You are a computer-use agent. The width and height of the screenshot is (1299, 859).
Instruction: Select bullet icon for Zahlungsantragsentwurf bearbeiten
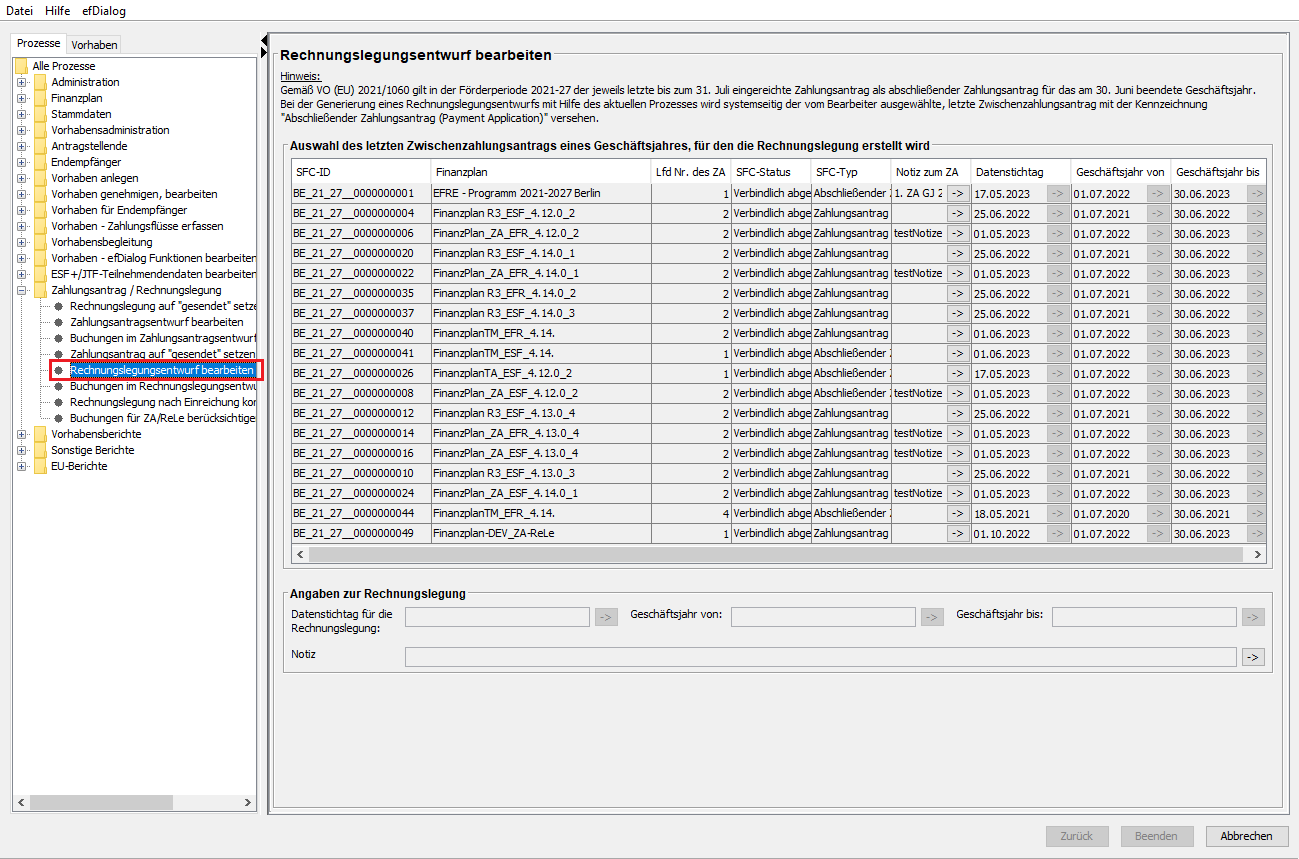tap(59, 322)
